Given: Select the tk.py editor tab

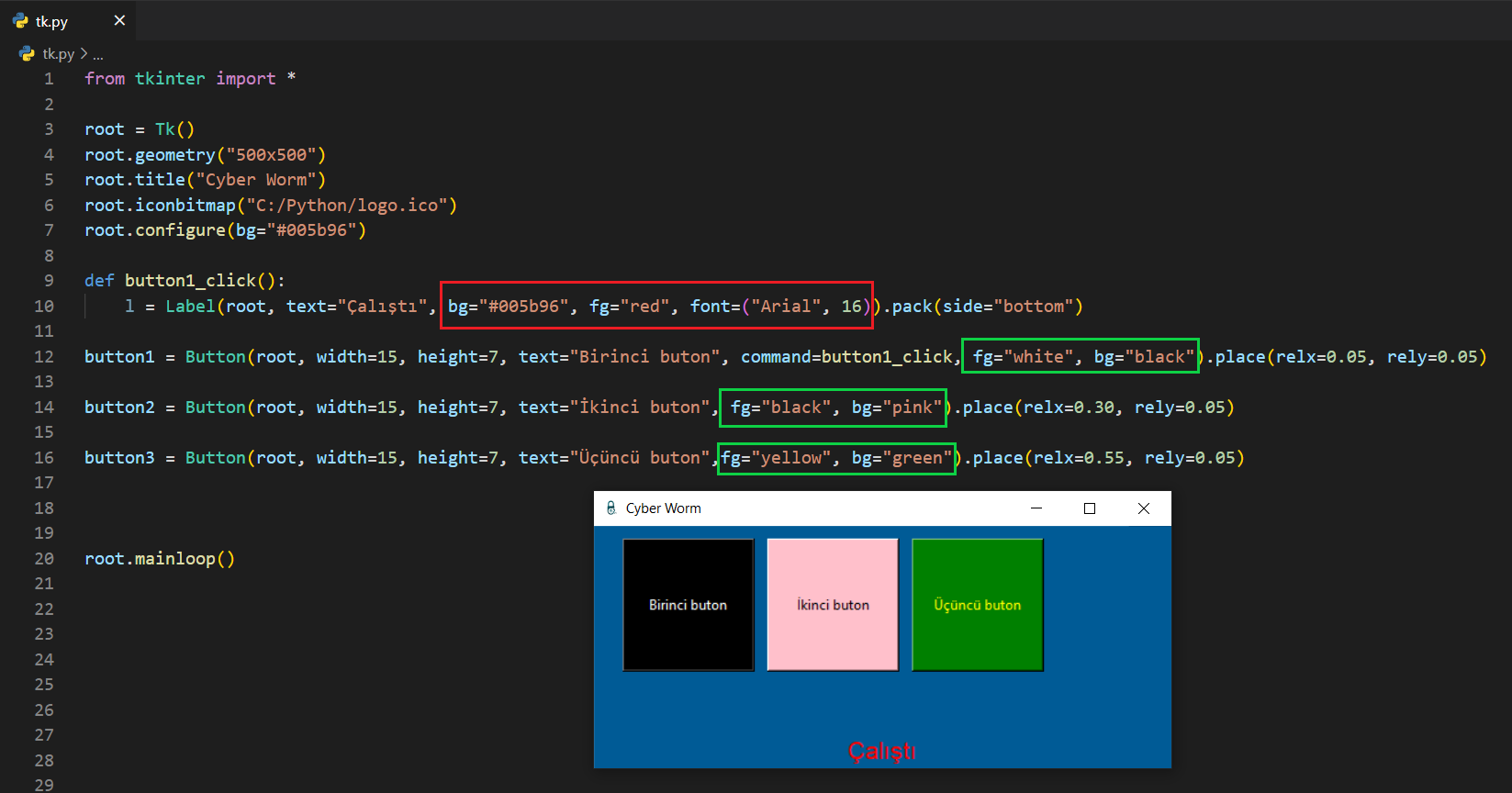Looking at the screenshot, I should coord(52,21).
